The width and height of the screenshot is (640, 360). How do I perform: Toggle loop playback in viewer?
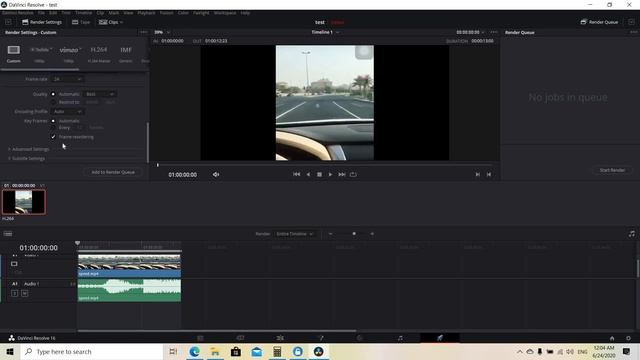point(353,174)
